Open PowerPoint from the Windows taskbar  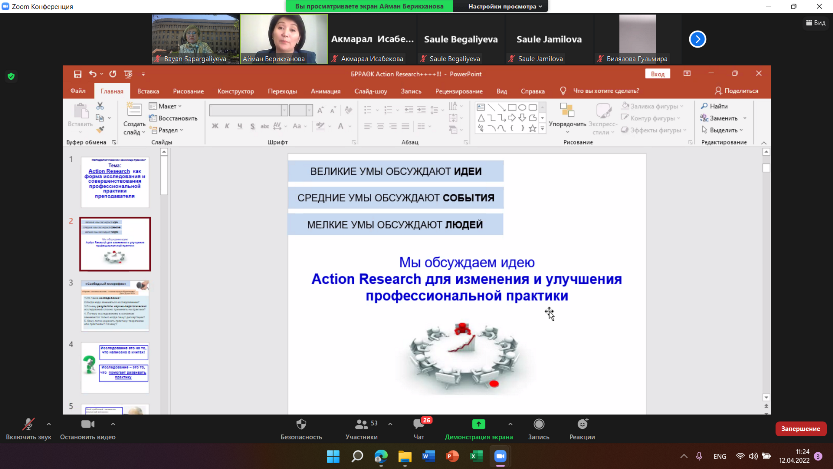point(451,456)
